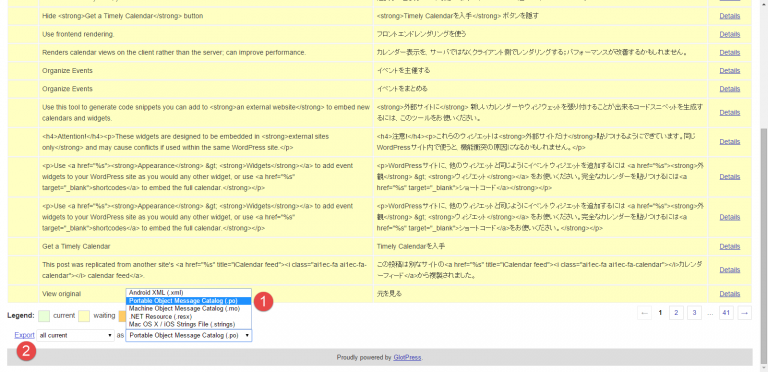Choose Machine Object Message Catalog (.mo) option

189,308
